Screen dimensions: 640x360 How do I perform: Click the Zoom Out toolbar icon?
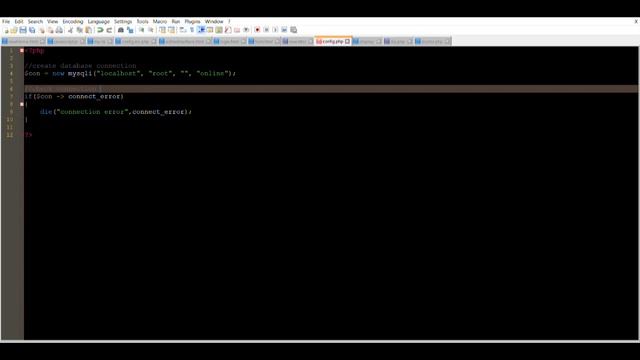tap(151, 30)
